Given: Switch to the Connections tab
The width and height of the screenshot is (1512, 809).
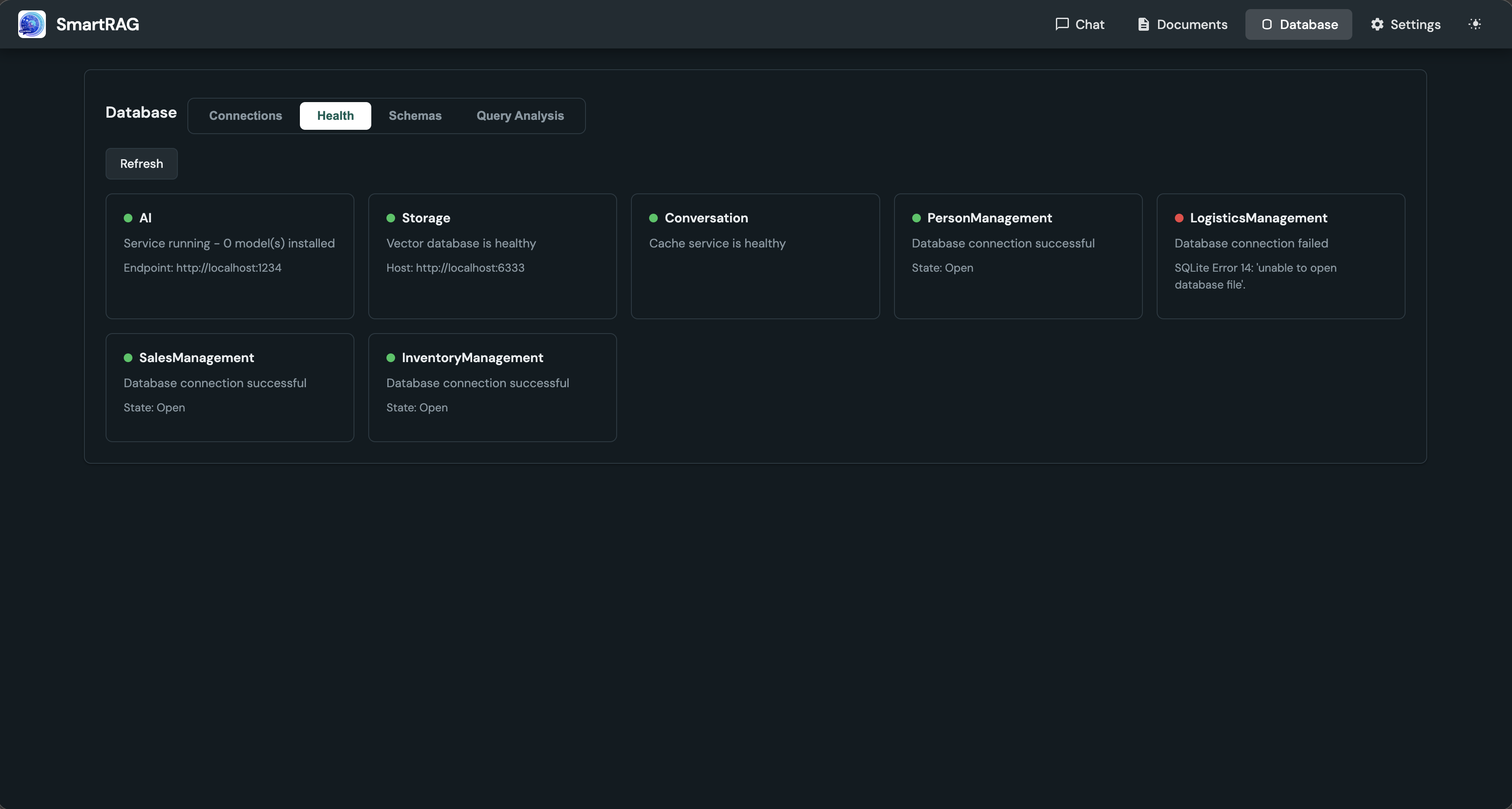Looking at the screenshot, I should tap(245, 116).
